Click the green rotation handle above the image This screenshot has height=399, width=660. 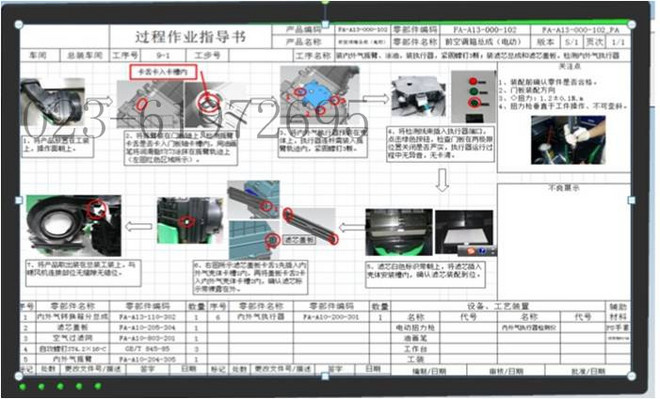tap(325, 2)
